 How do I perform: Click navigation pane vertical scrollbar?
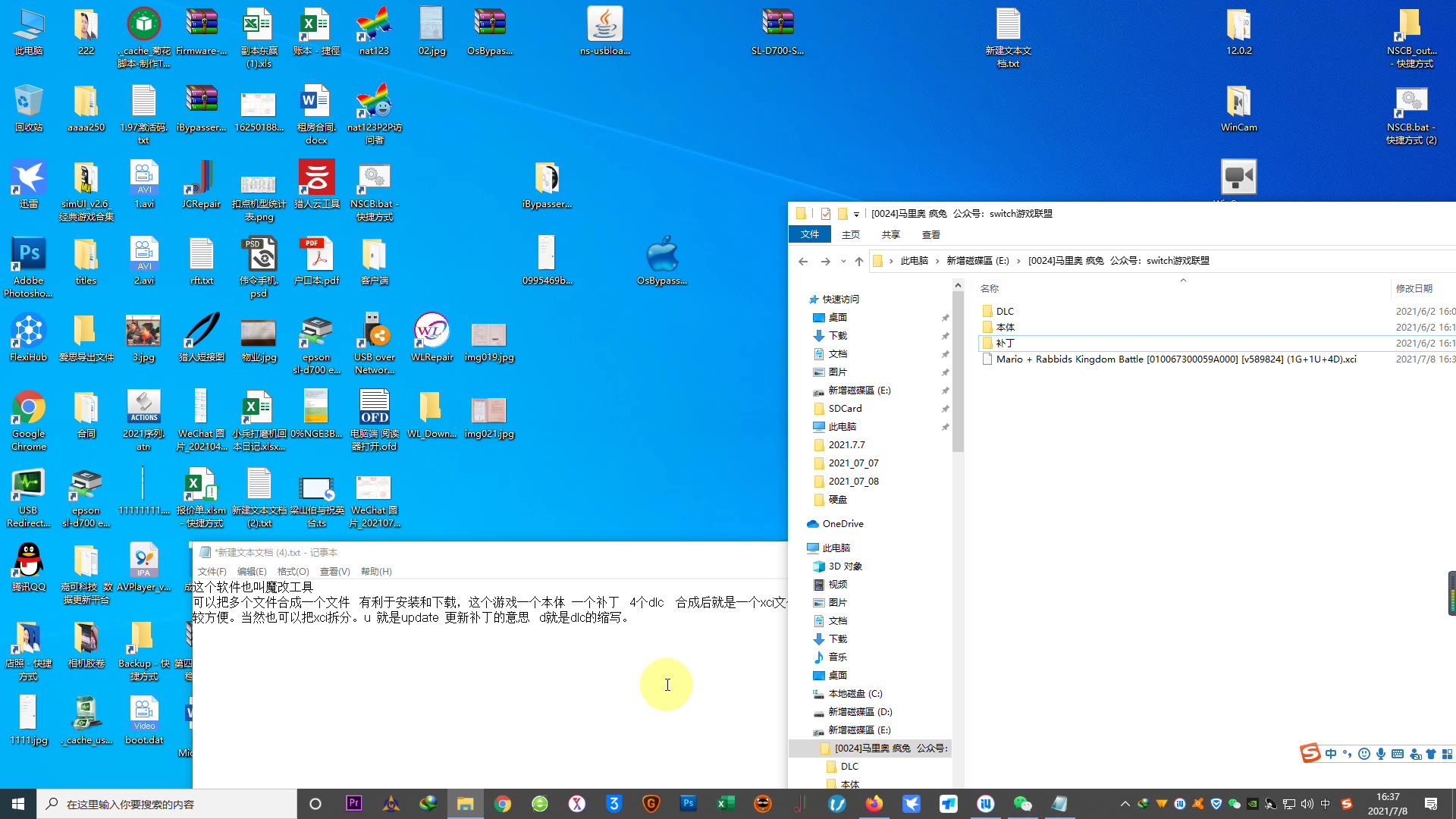(x=958, y=372)
